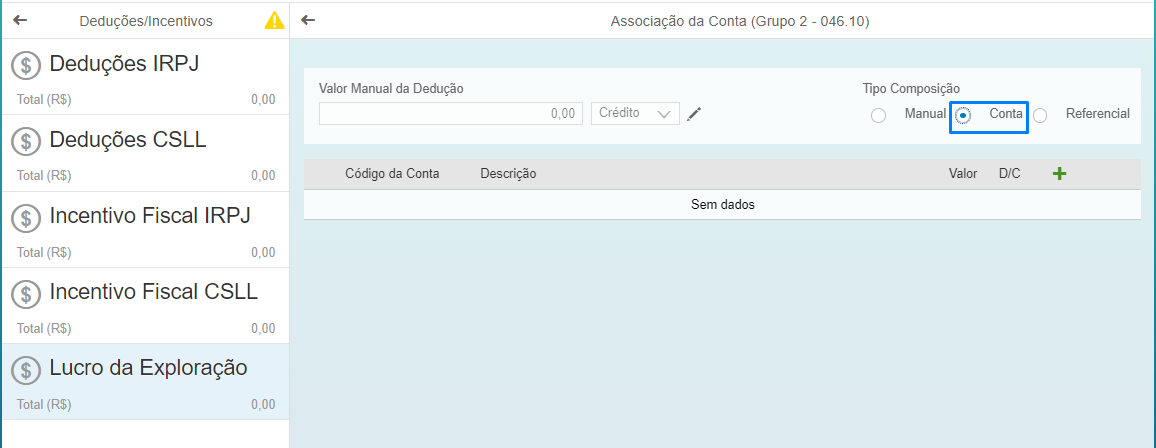
Task: Click dollar icon beside Deduções IRPJ
Action: point(26,66)
